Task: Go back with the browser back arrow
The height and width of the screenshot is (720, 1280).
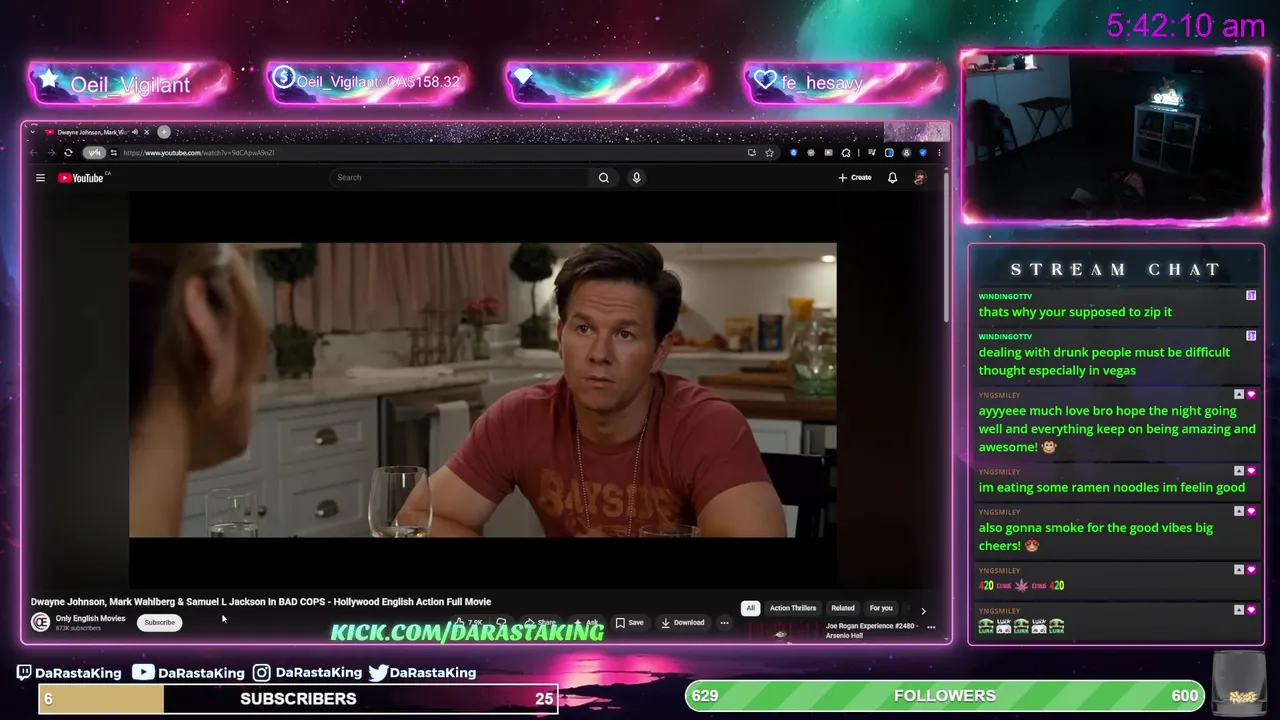Action: (x=34, y=153)
